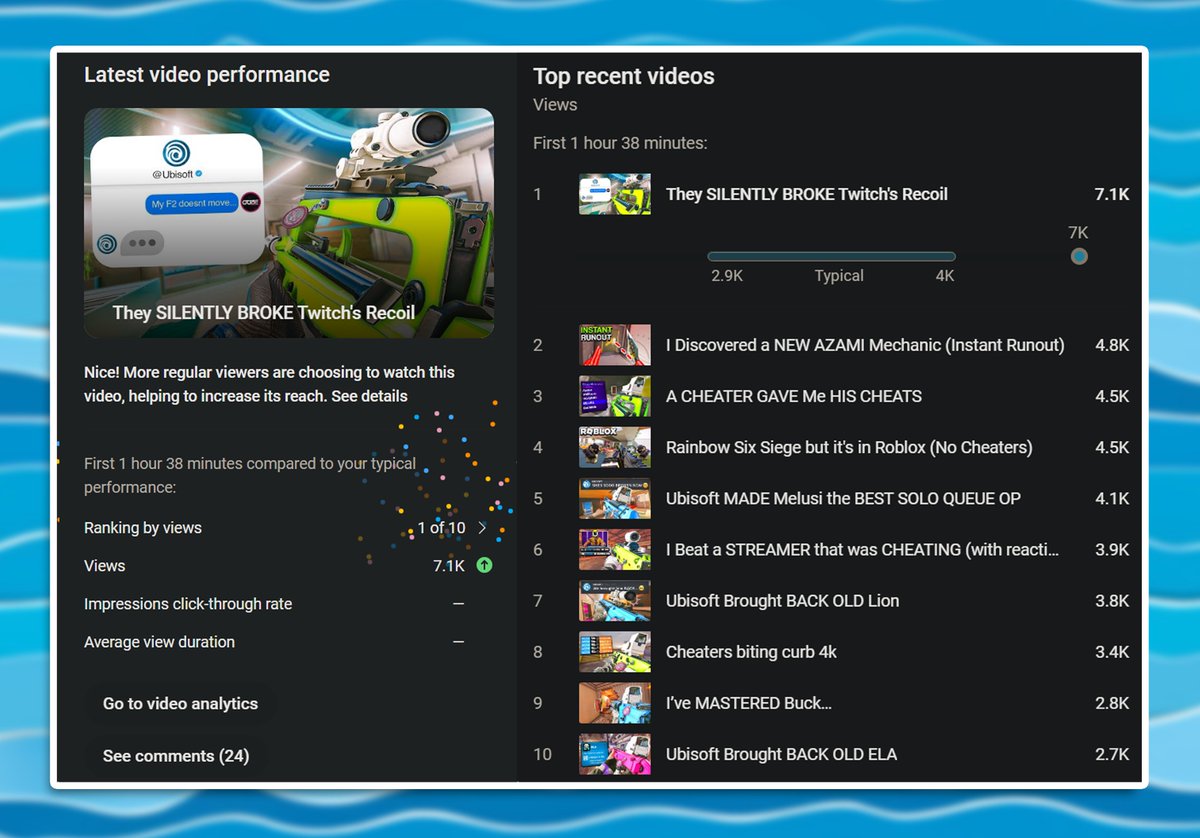
Task: Click the 4.1K views value
Action: pyautogui.click(x=1112, y=498)
